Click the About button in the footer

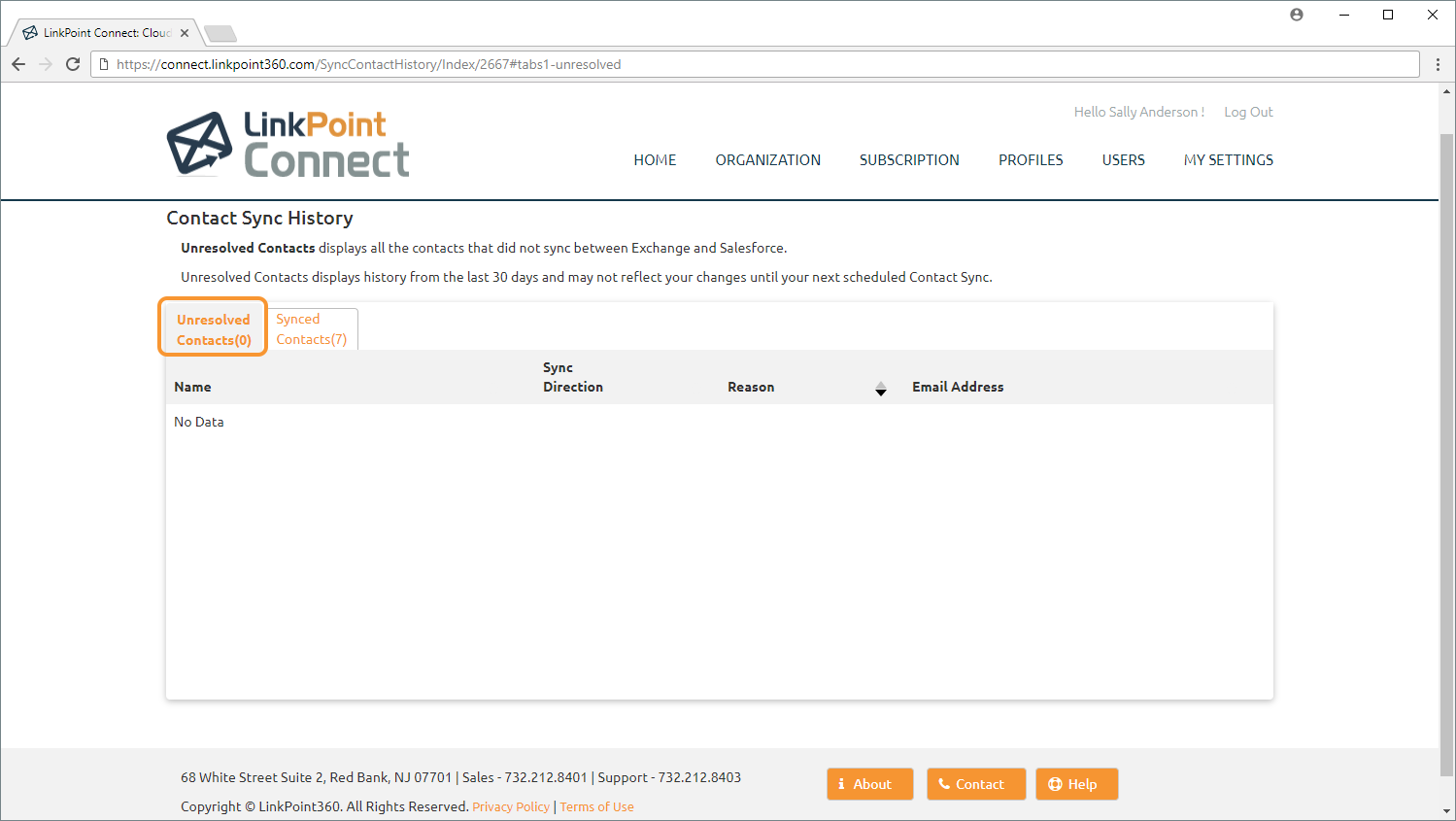pyautogui.click(x=870, y=784)
